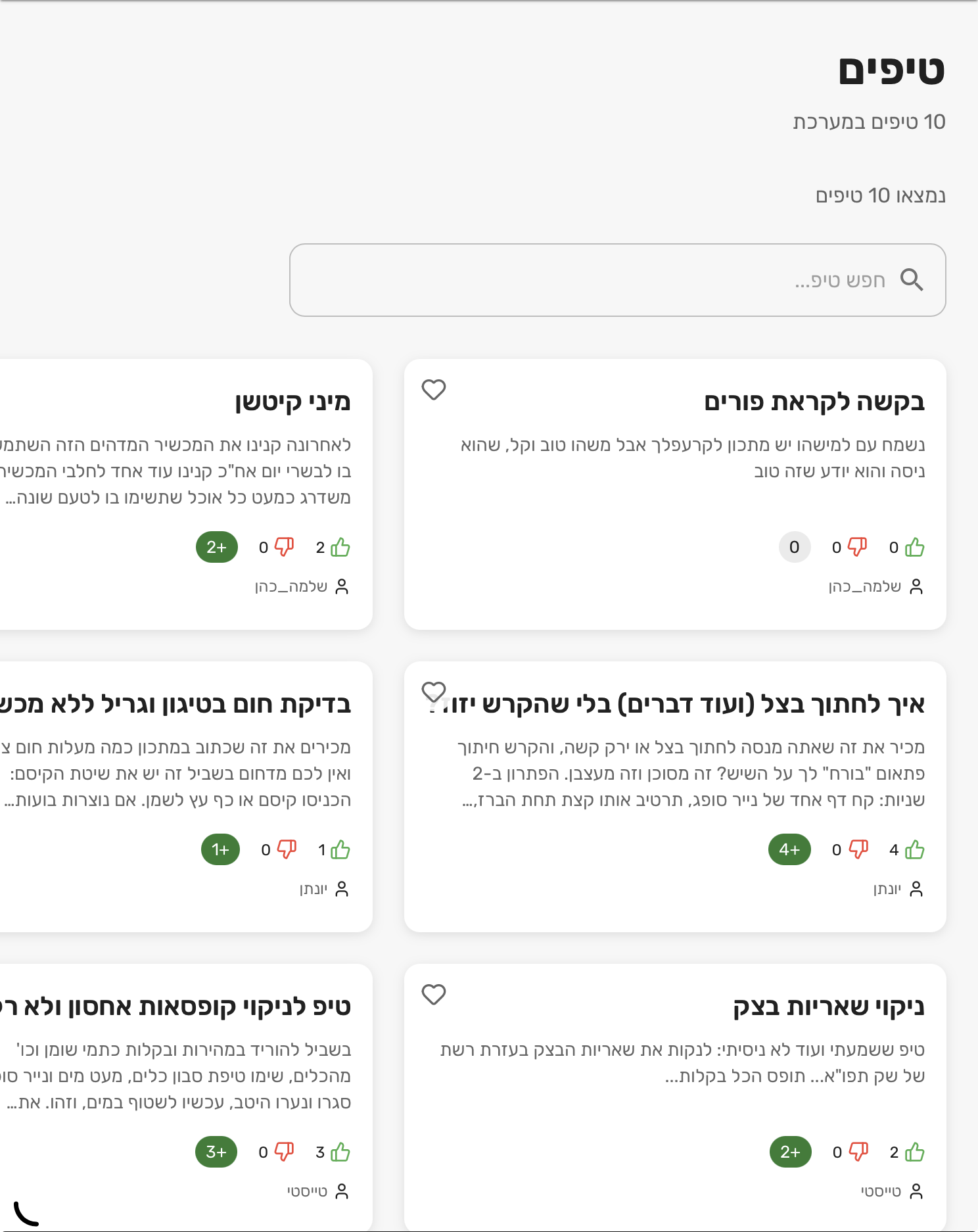The height and width of the screenshot is (1232, 978).
Task: Favorite the 'בקשה לקראת פורים' tip
Action: coord(434,390)
